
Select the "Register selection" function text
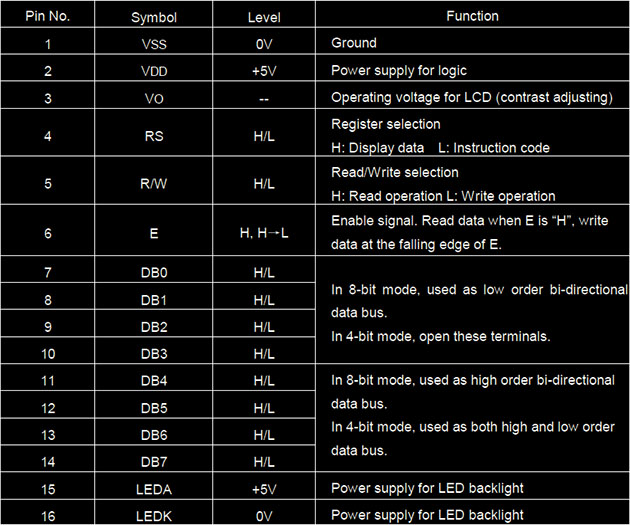pos(385,124)
